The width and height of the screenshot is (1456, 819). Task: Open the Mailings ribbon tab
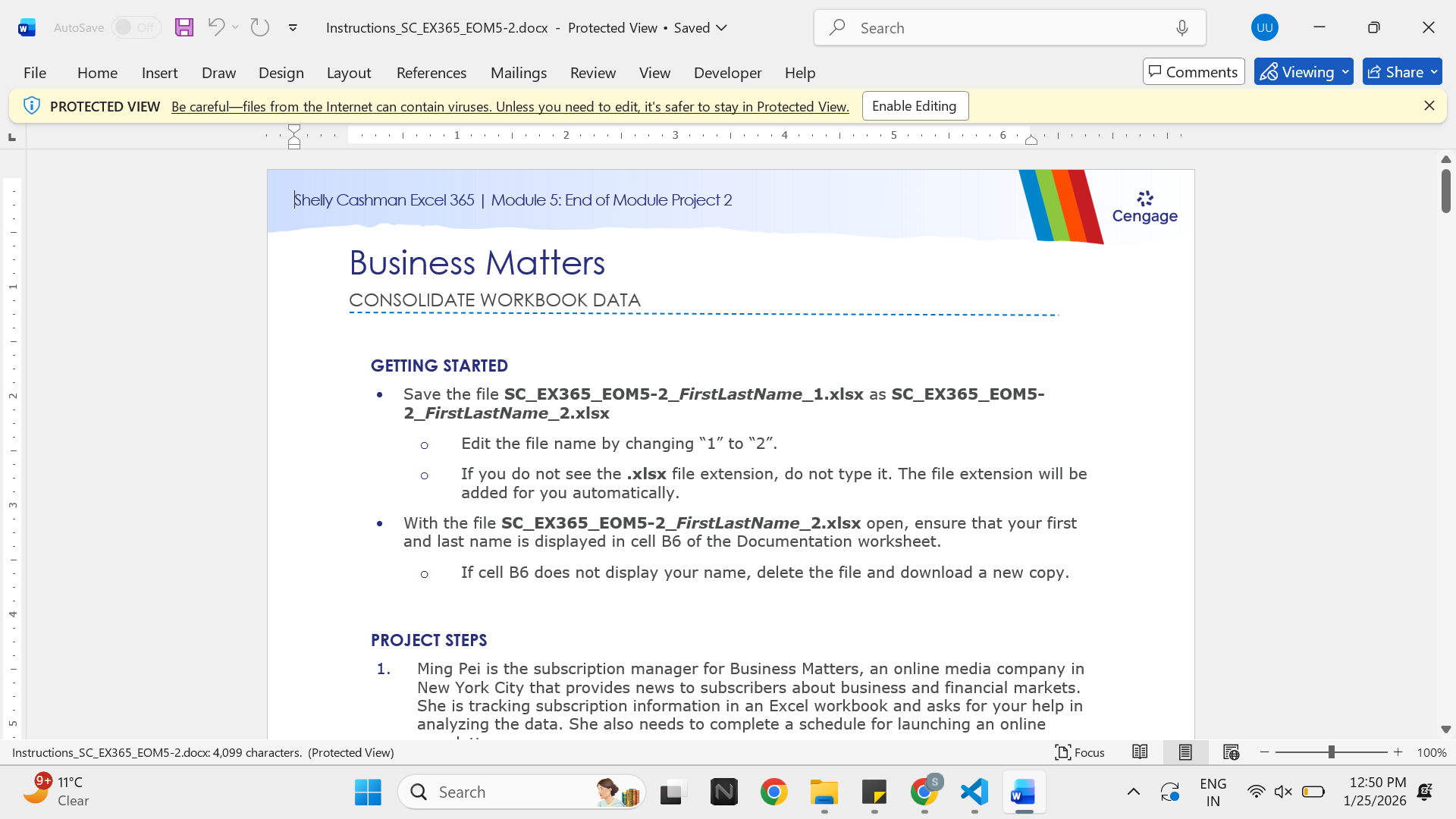(x=519, y=73)
